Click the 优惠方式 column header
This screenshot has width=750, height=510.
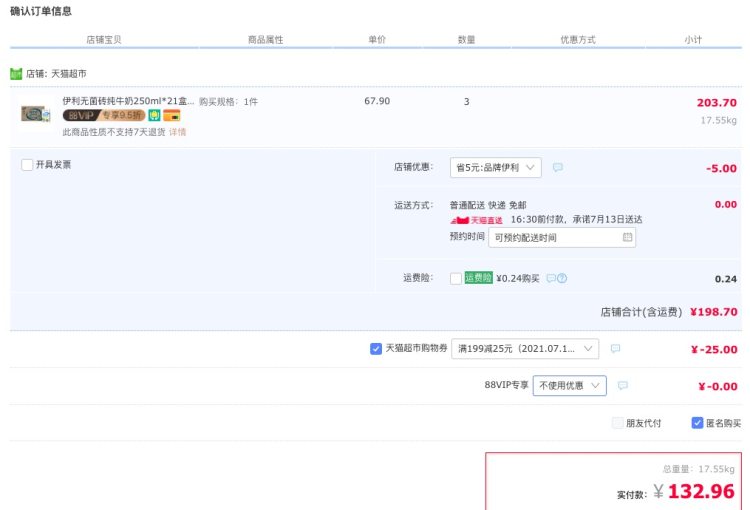tap(578, 40)
